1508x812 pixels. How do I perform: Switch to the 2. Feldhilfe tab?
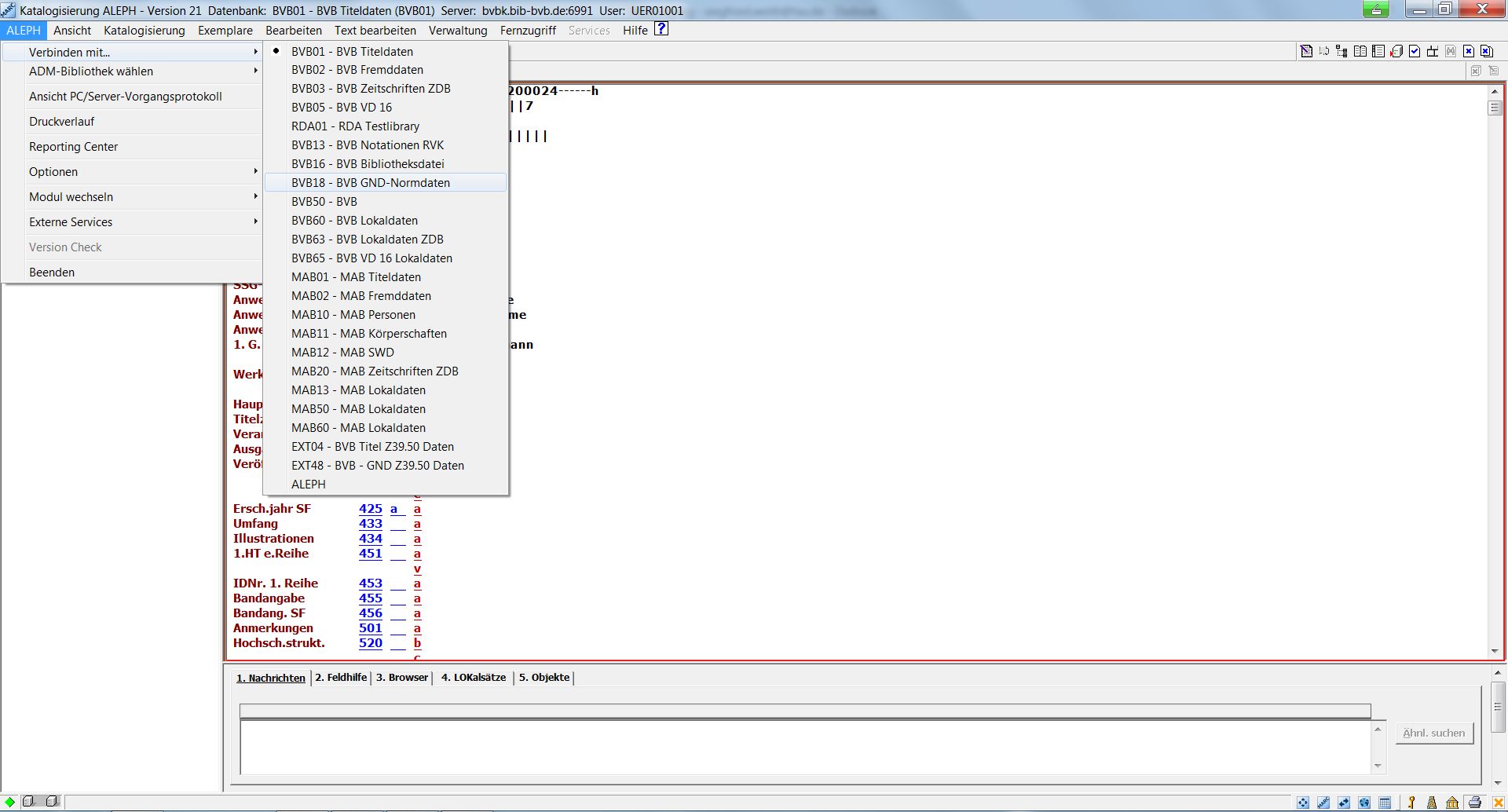[341, 677]
